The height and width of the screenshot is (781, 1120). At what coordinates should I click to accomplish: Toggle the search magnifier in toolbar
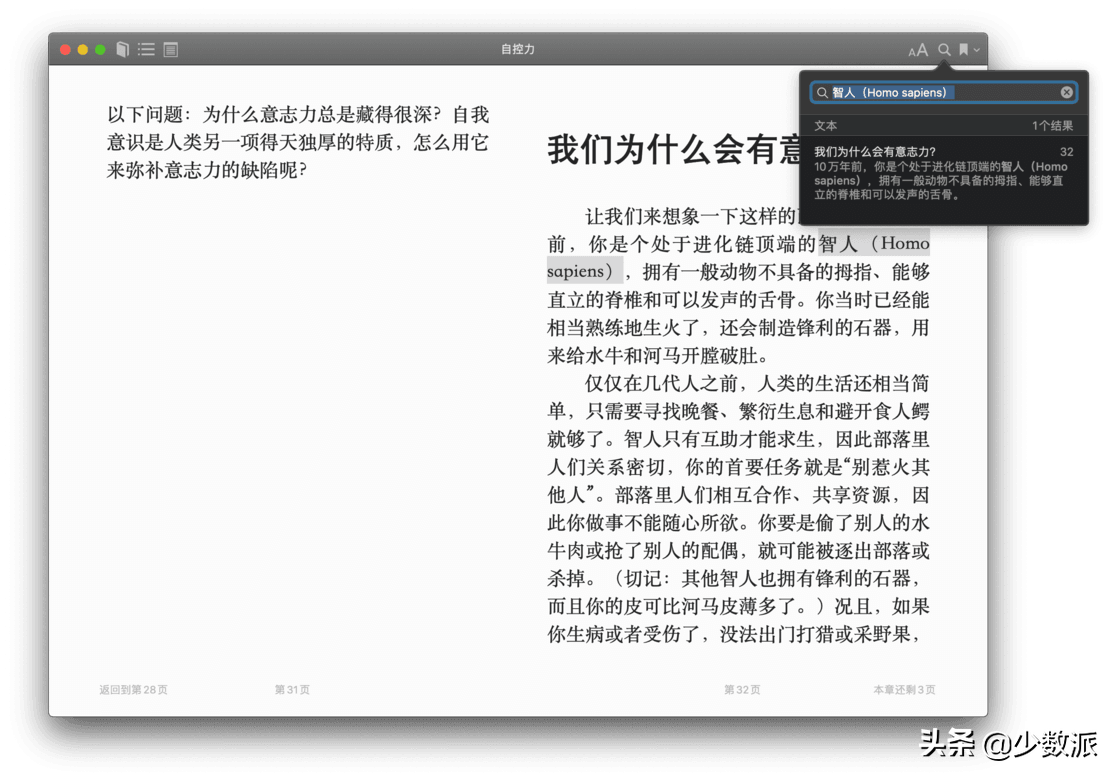click(x=944, y=49)
